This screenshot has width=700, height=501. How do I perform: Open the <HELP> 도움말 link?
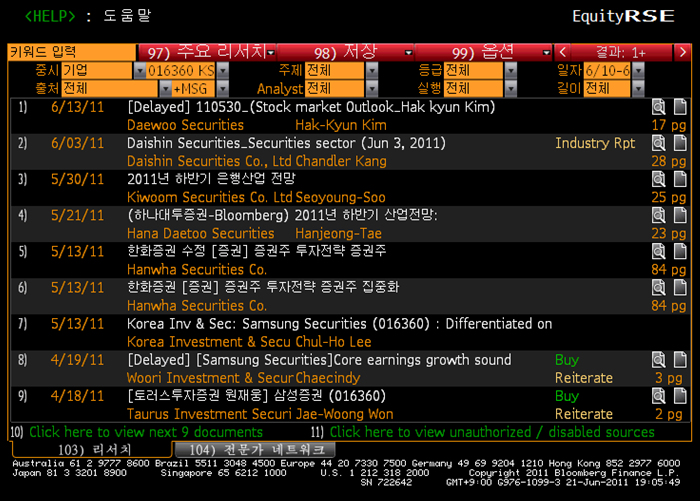(88, 16)
